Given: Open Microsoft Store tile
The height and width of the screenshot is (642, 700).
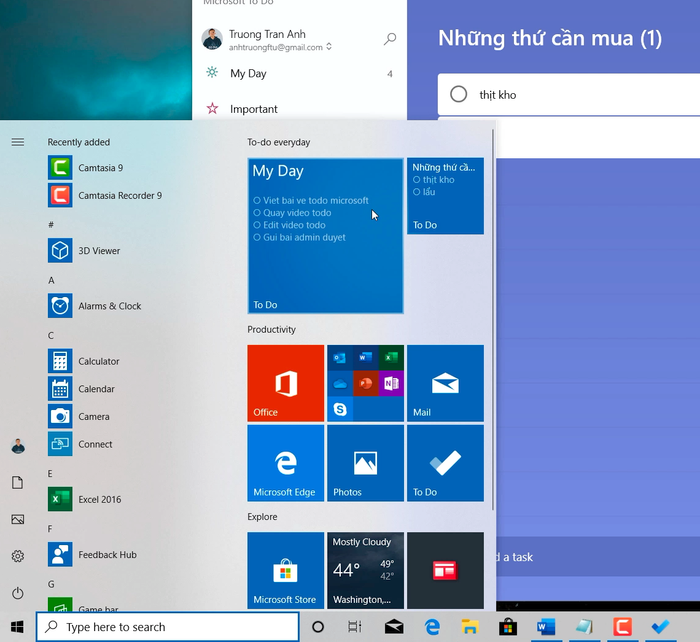Looking at the screenshot, I should click(286, 570).
